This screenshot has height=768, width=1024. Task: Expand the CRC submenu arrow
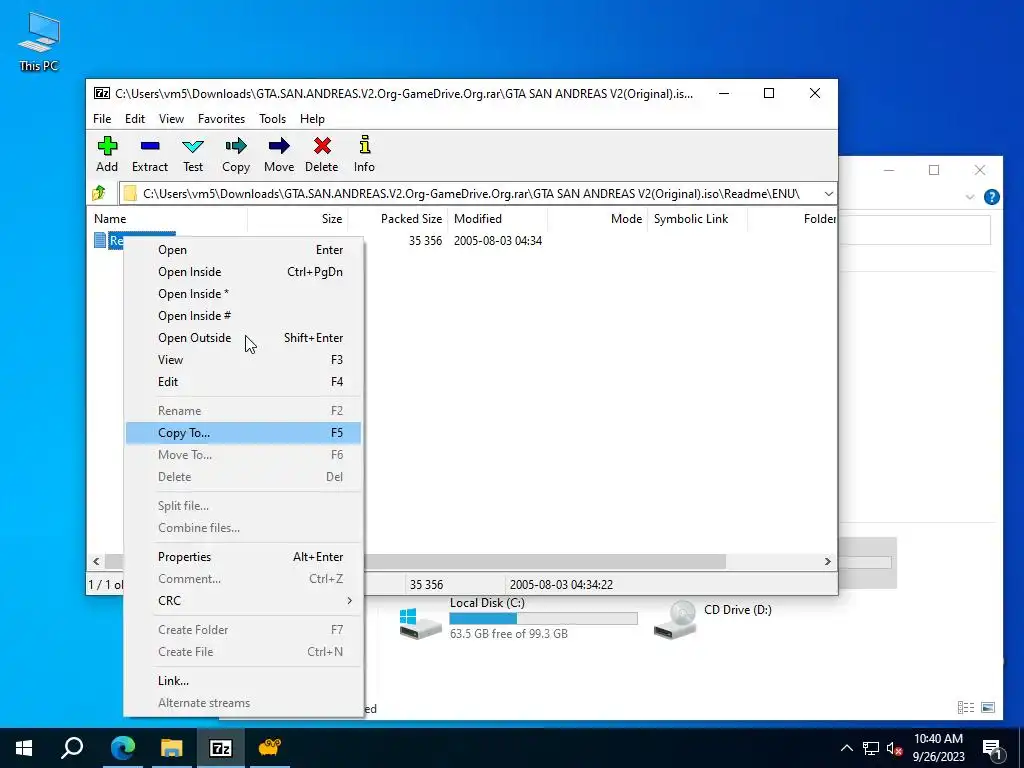pos(349,601)
